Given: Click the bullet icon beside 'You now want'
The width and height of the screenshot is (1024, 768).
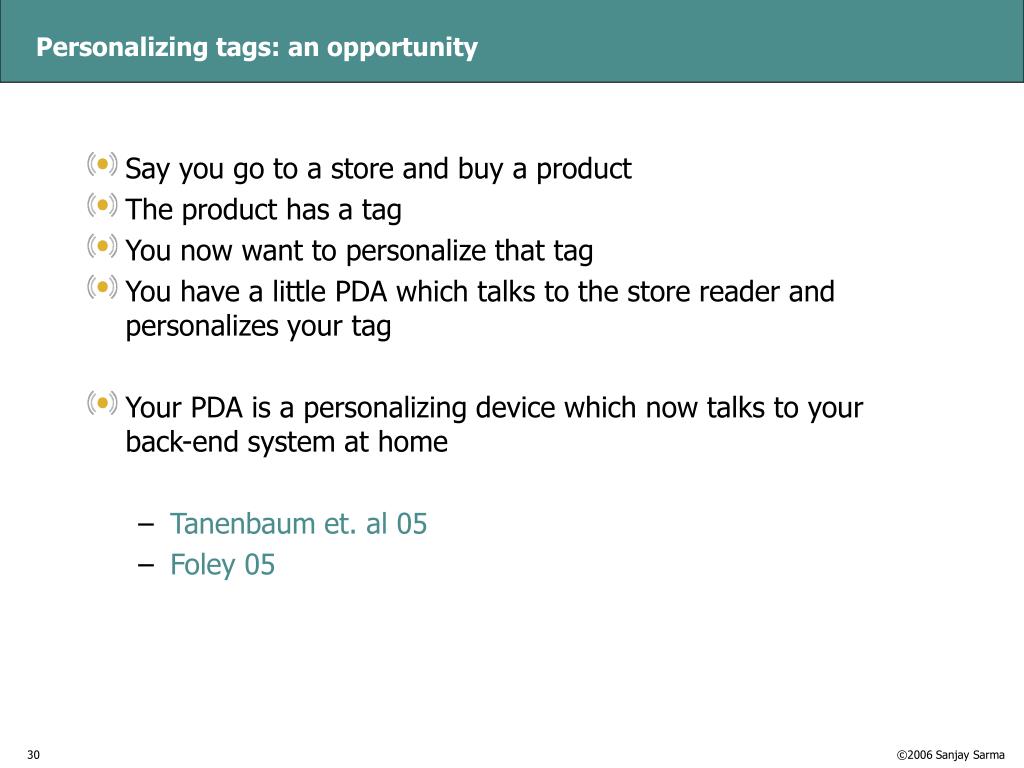Looking at the screenshot, I should (103, 246).
